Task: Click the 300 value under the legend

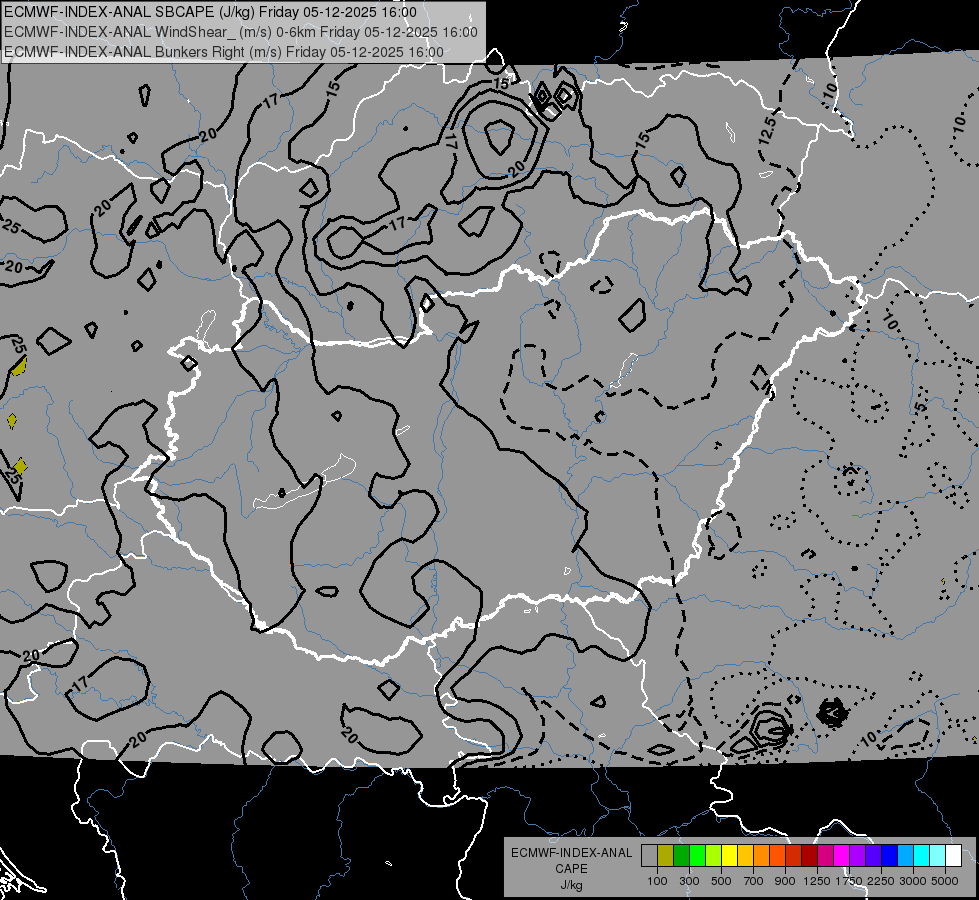Action: point(689,881)
